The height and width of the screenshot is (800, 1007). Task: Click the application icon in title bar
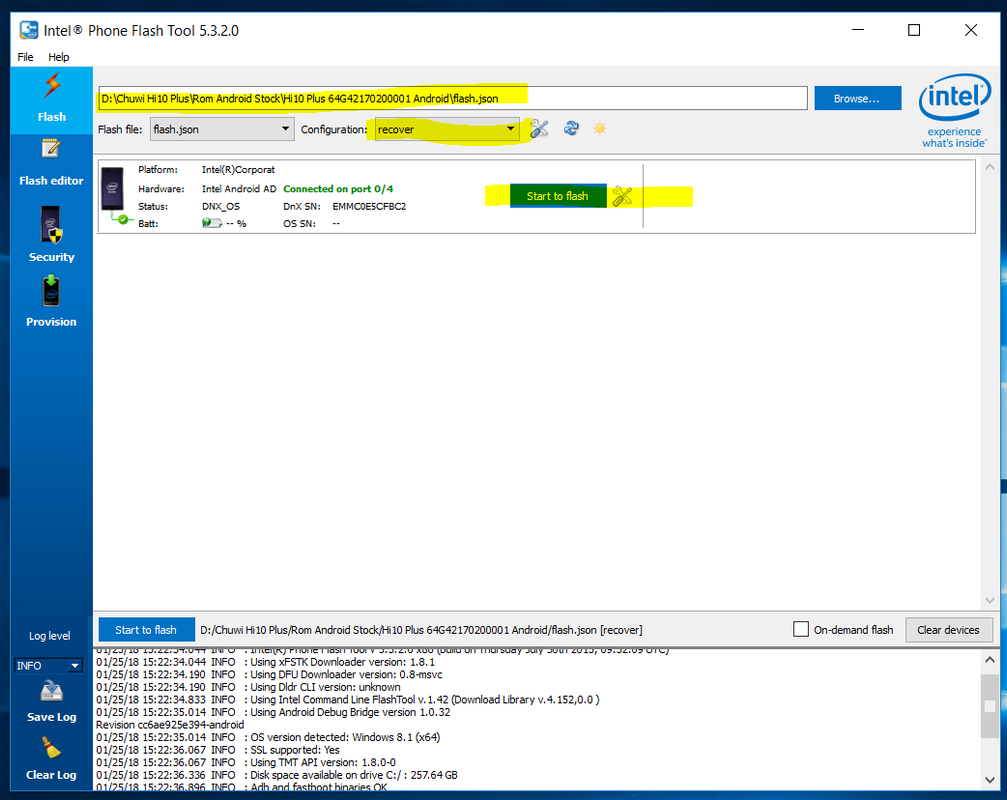[x=29, y=30]
